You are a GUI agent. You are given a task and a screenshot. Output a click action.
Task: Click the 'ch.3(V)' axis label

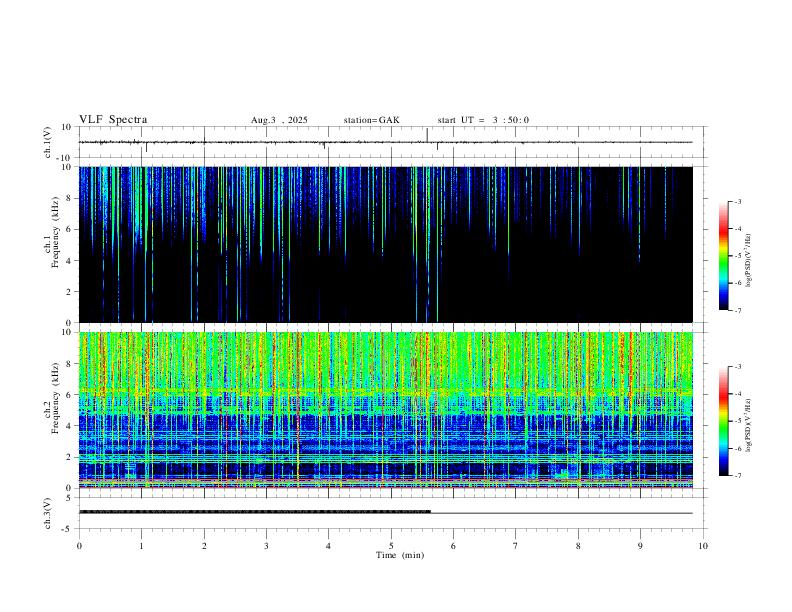point(48,514)
